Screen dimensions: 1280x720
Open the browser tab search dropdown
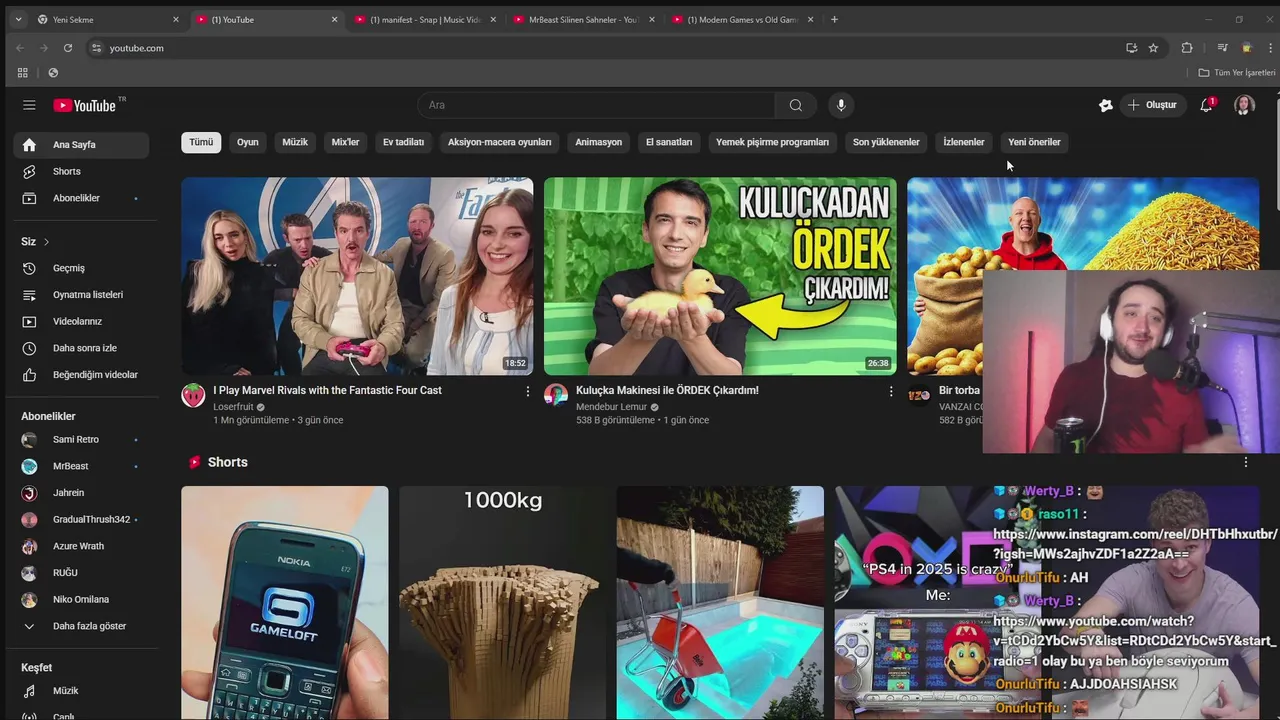click(x=18, y=19)
